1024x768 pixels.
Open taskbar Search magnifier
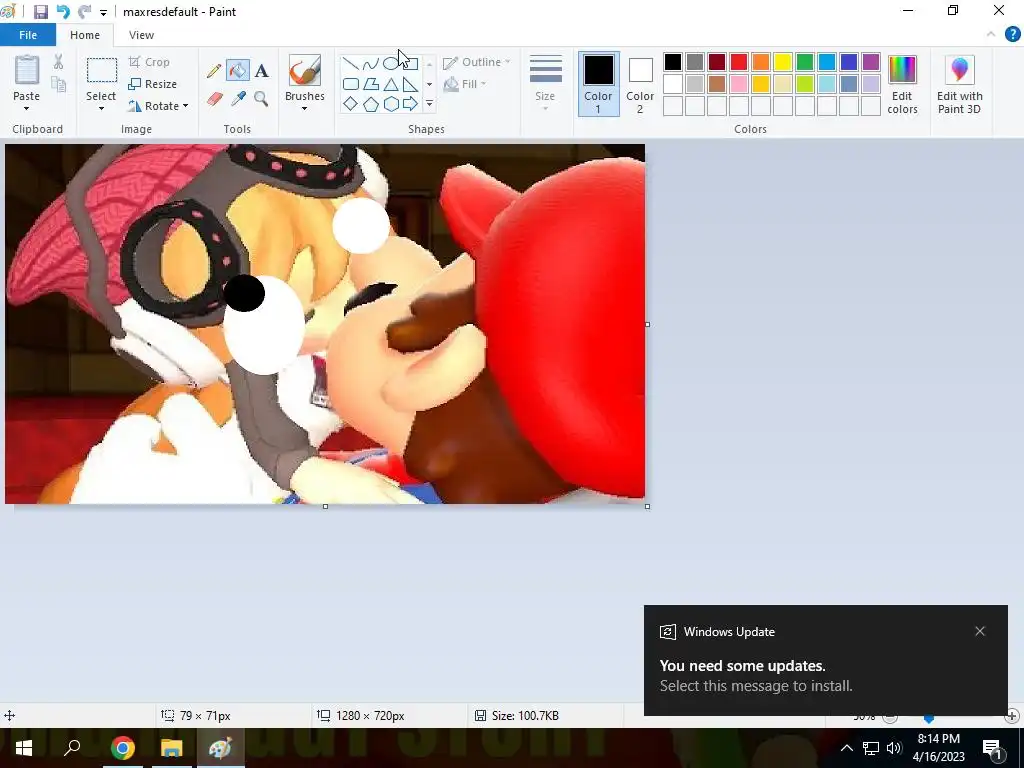point(72,748)
